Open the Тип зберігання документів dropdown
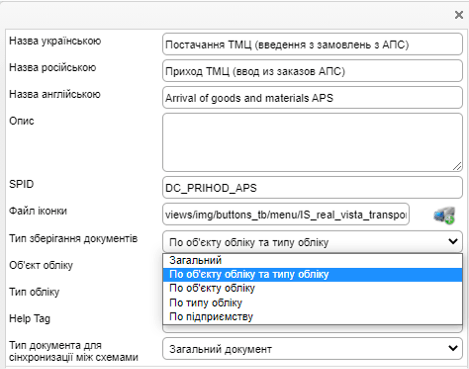469x369 pixels. 312,242
